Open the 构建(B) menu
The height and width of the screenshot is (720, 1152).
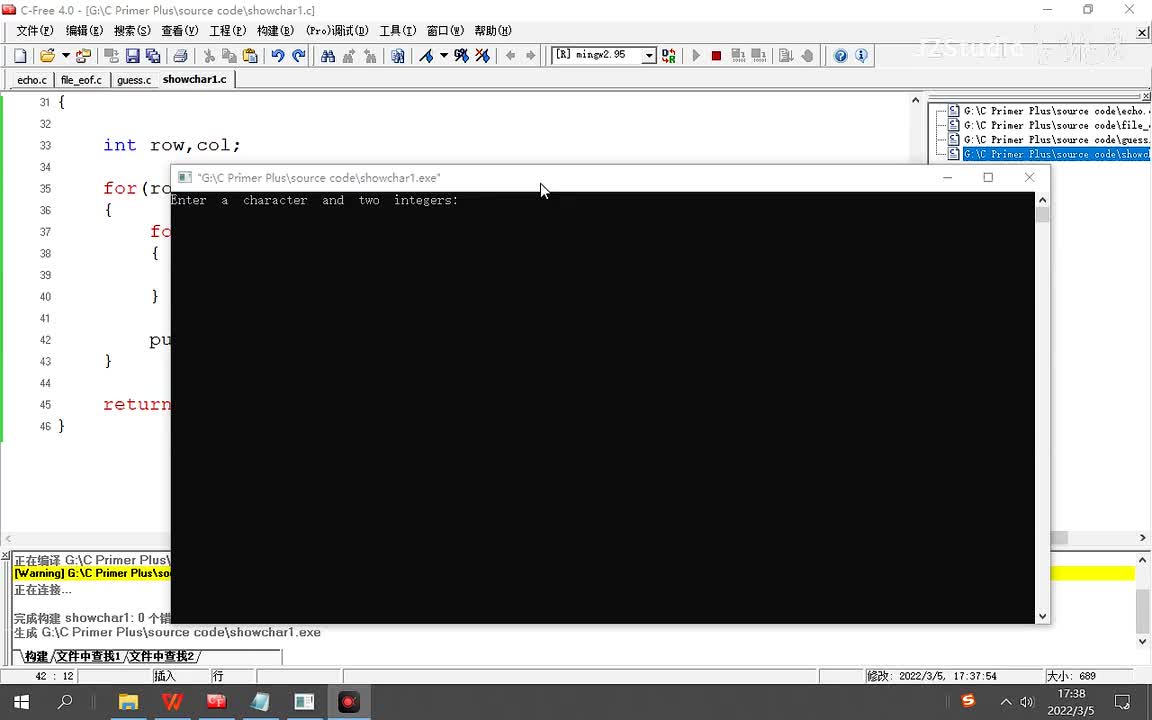275,31
